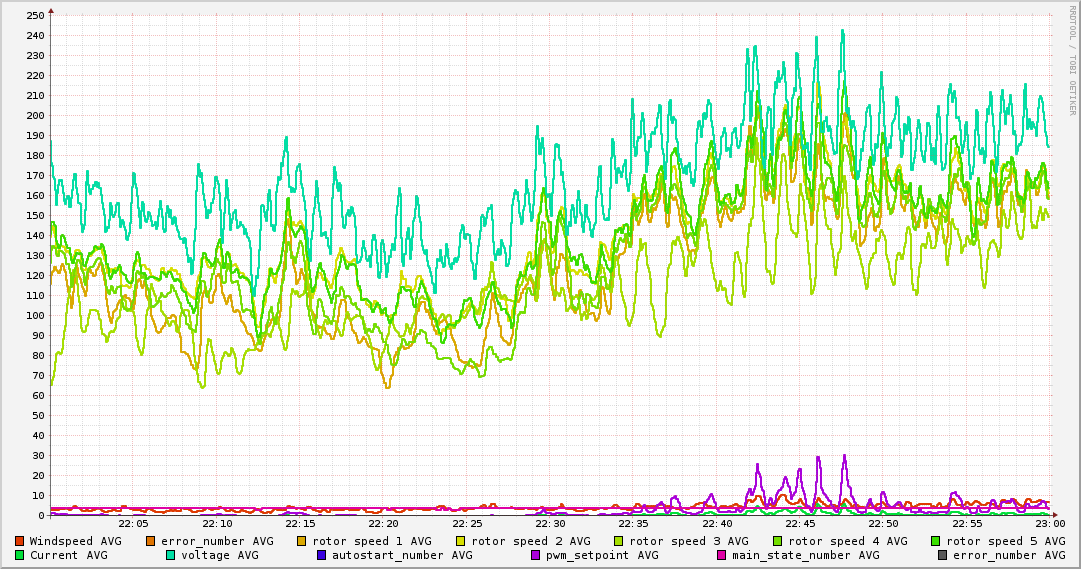Select the "voltage AVG" legend label
1081x569 pixels.
point(220,555)
